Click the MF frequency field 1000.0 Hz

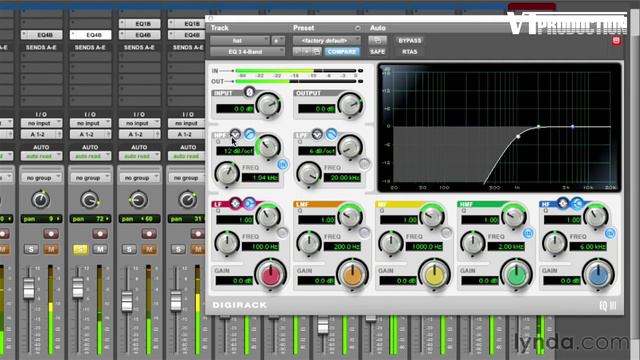coord(424,247)
